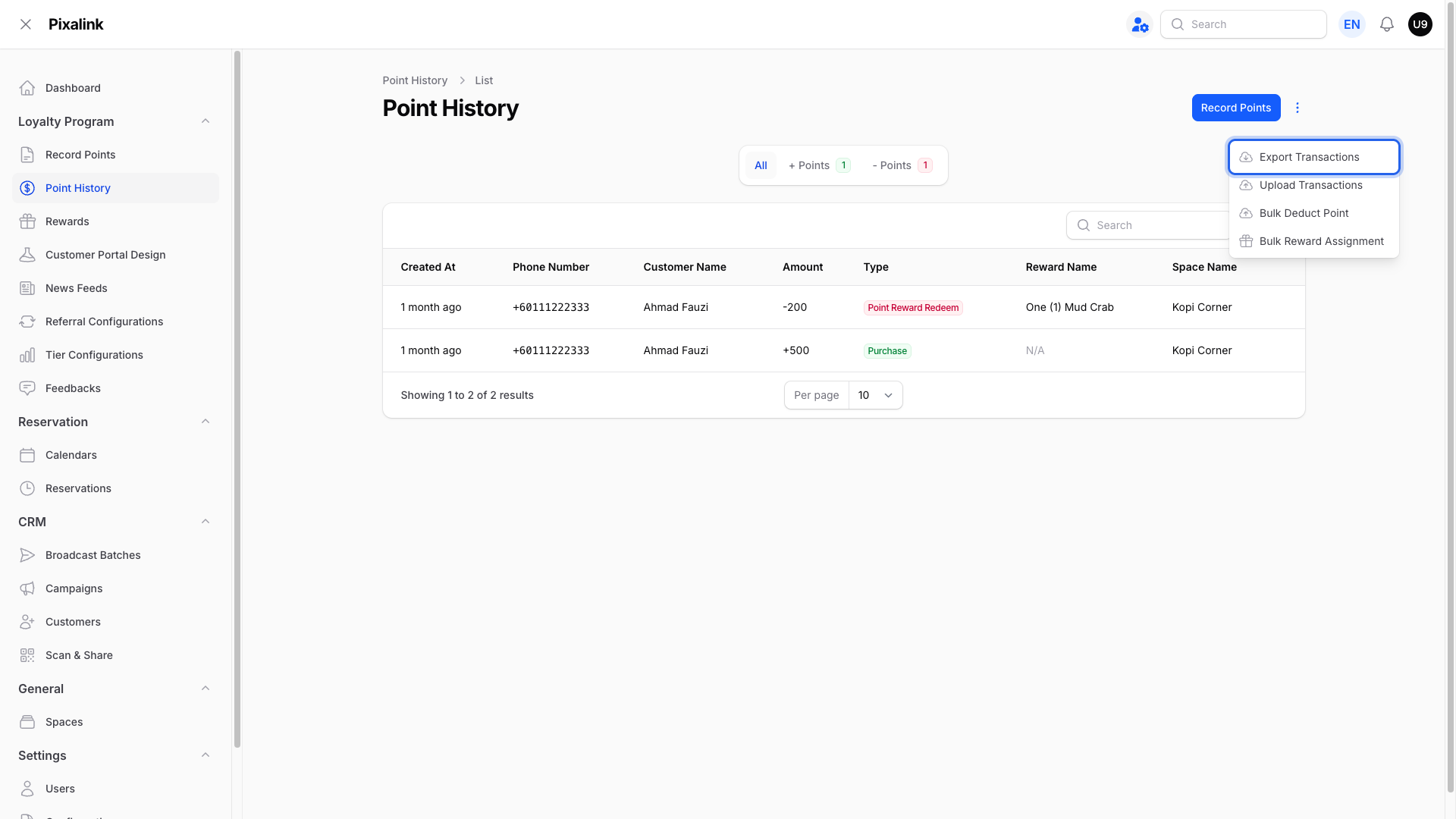Switch language with the EN button

1352,24
